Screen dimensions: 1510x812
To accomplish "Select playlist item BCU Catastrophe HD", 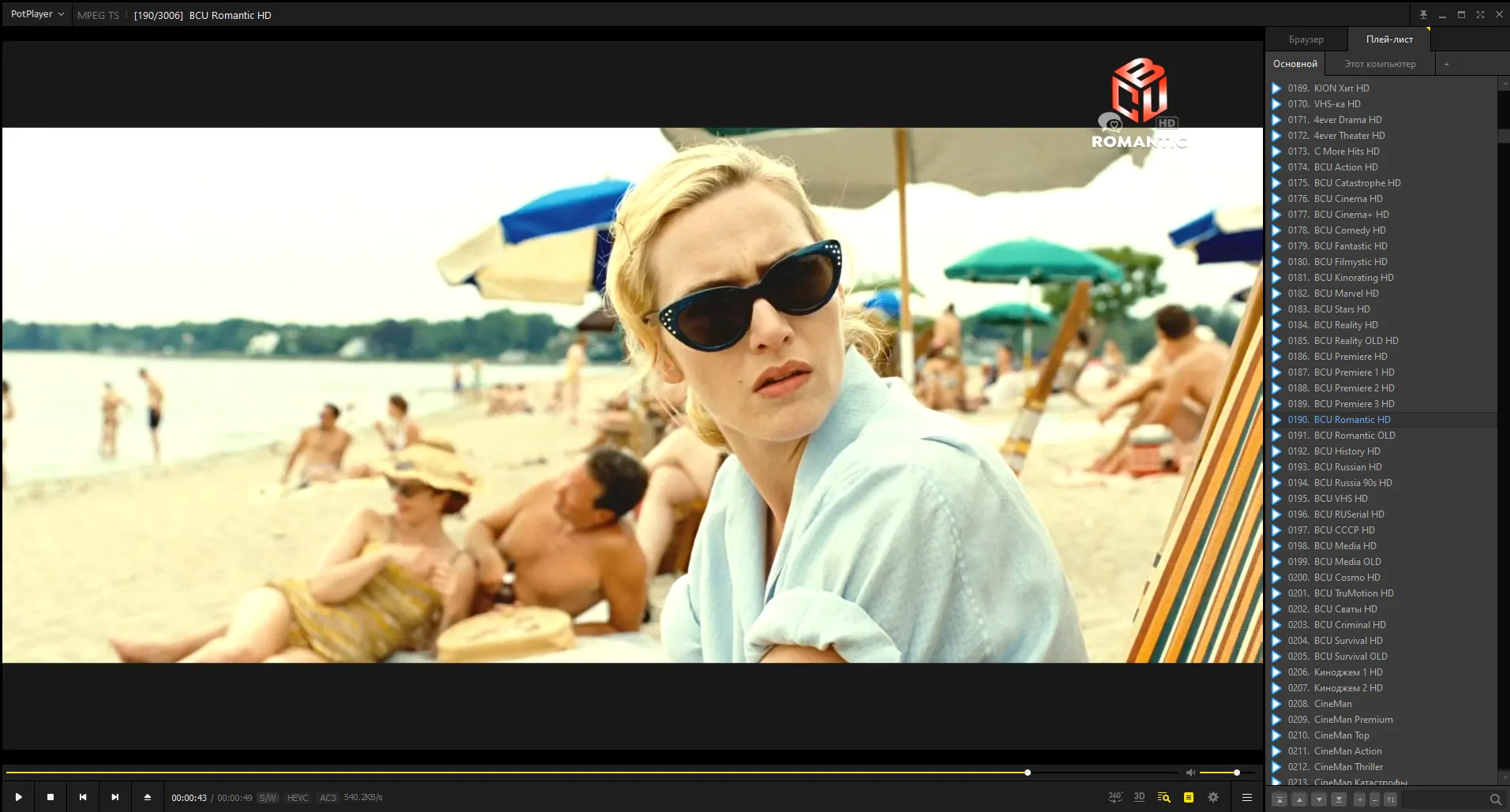I will pyautogui.click(x=1383, y=183).
